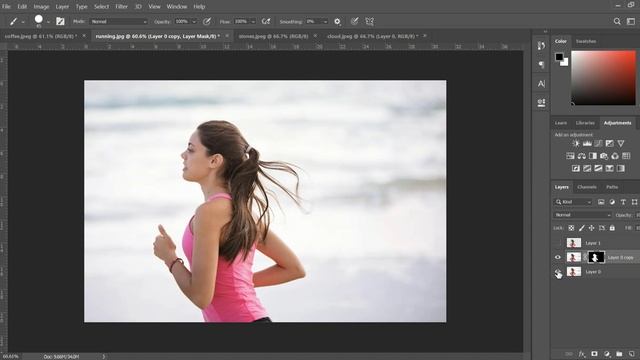Open the collapsed History panel icon
Viewport: 640px width, 360px height.
click(541, 46)
